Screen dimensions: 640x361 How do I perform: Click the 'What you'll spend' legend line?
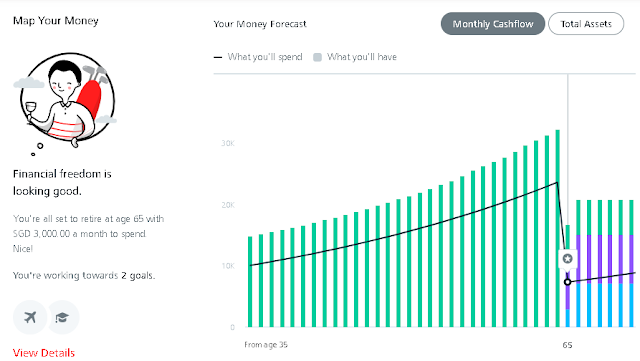[x=218, y=57]
